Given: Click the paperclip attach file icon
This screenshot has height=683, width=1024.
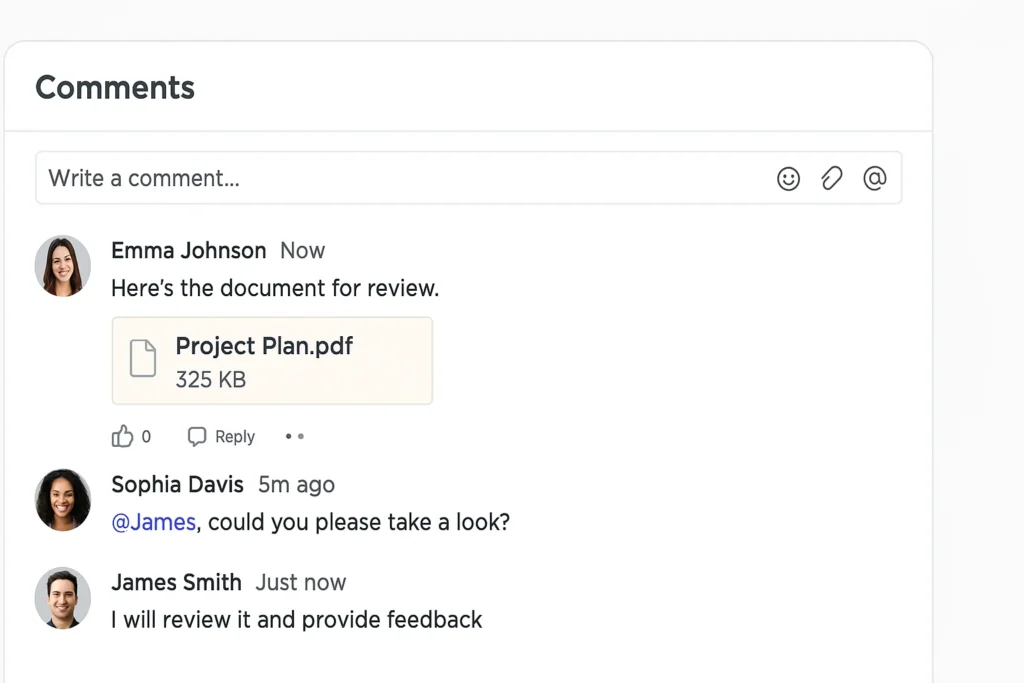Looking at the screenshot, I should tap(831, 179).
